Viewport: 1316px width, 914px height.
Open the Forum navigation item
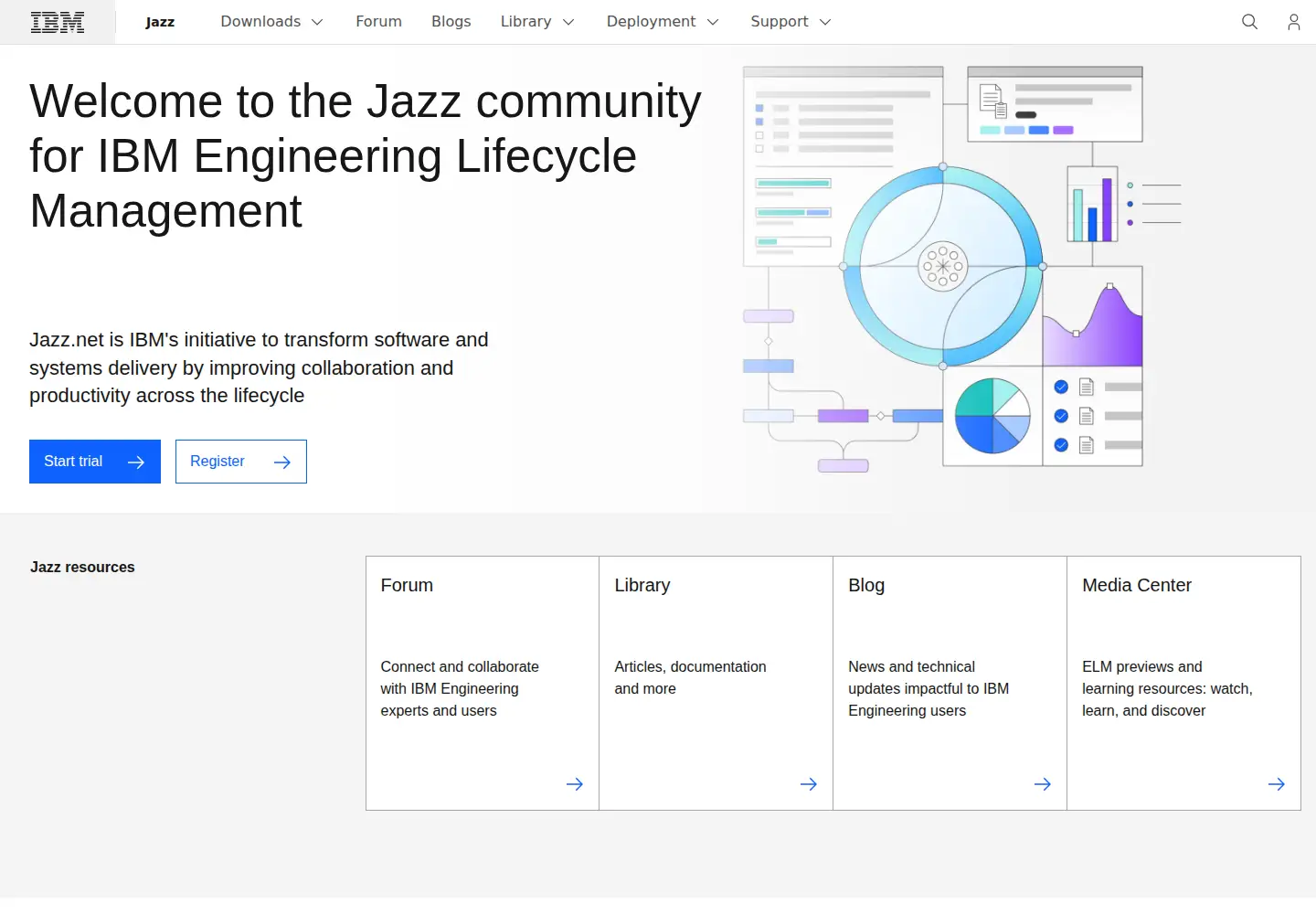click(378, 22)
